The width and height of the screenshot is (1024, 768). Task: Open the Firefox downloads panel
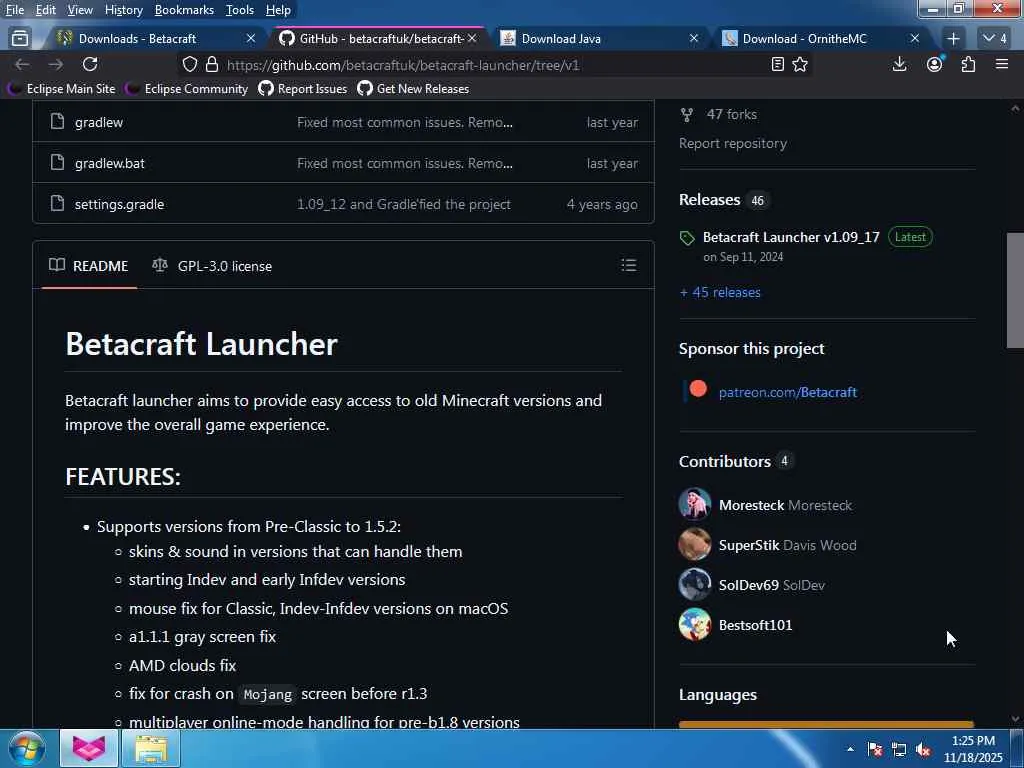click(x=899, y=64)
